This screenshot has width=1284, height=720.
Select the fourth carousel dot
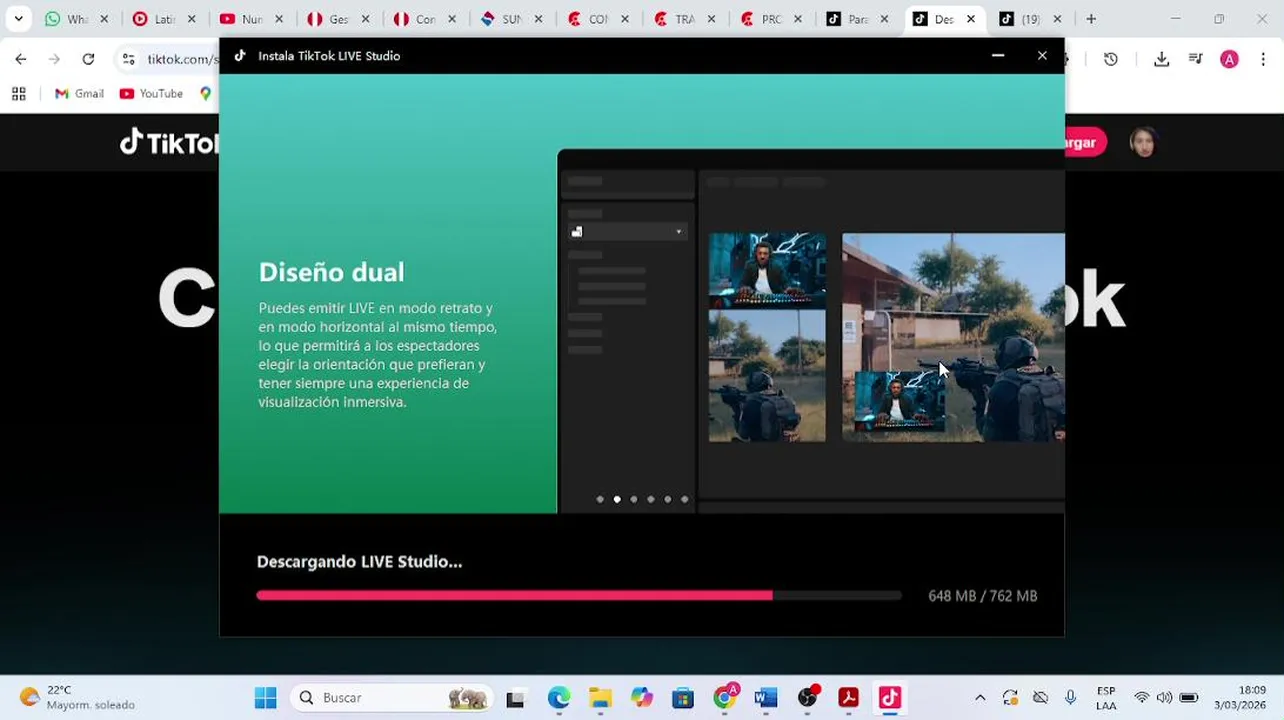point(651,499)
